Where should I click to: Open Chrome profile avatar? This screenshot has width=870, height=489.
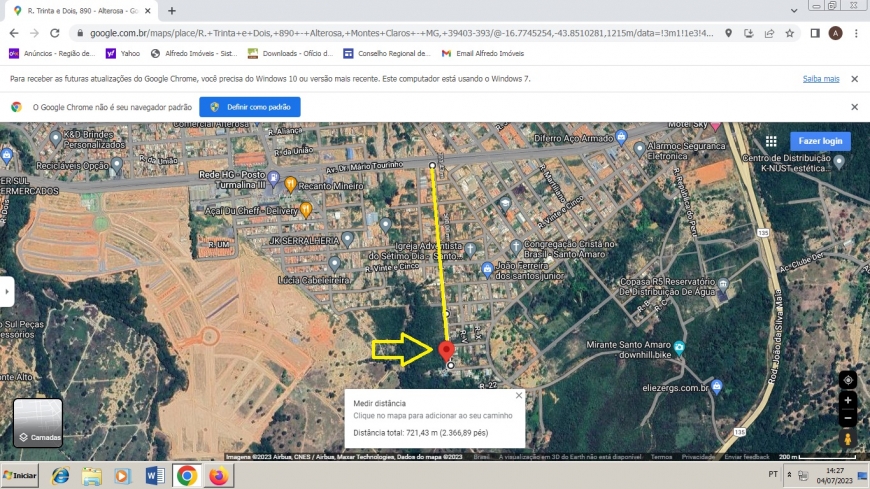(835, 33)
